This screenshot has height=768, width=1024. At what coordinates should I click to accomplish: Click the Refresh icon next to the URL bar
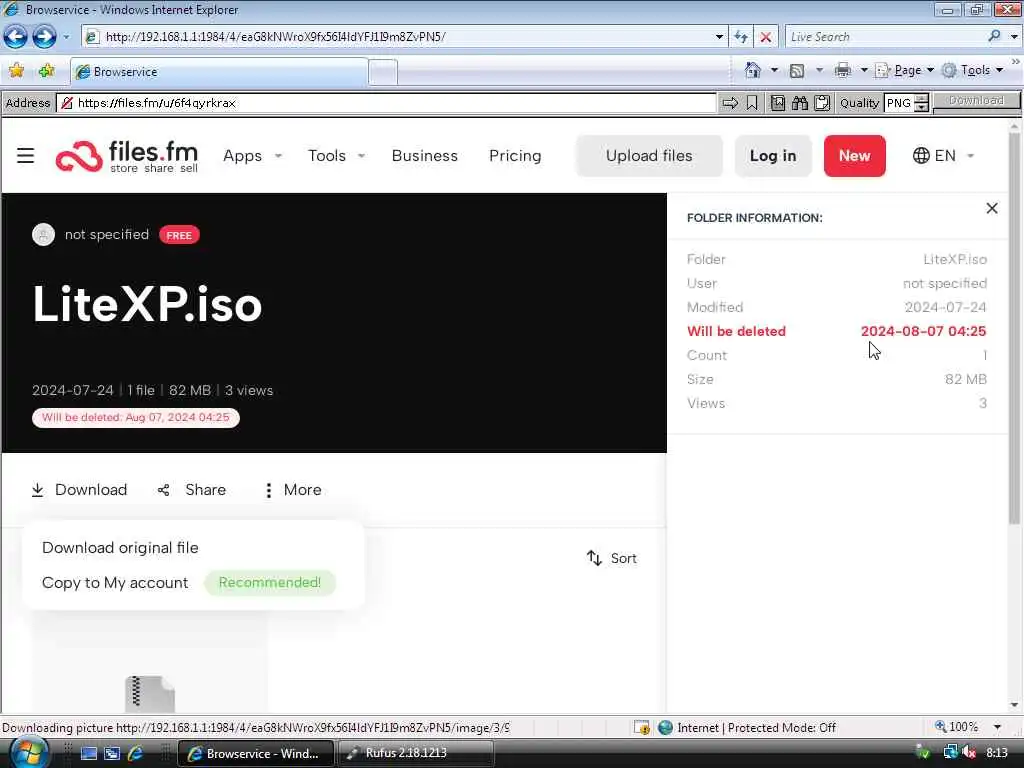tap(741, 37)
